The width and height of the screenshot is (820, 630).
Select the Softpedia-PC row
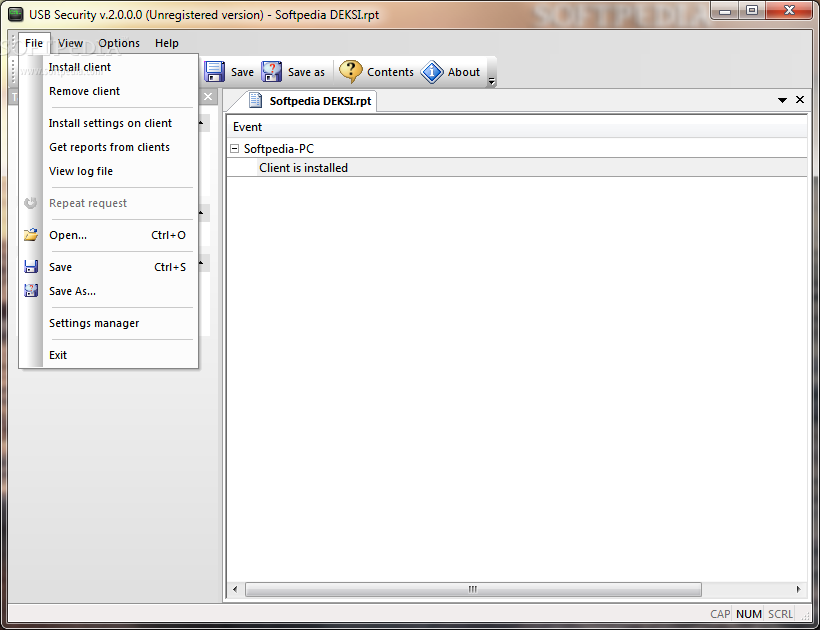click(517, 148)
